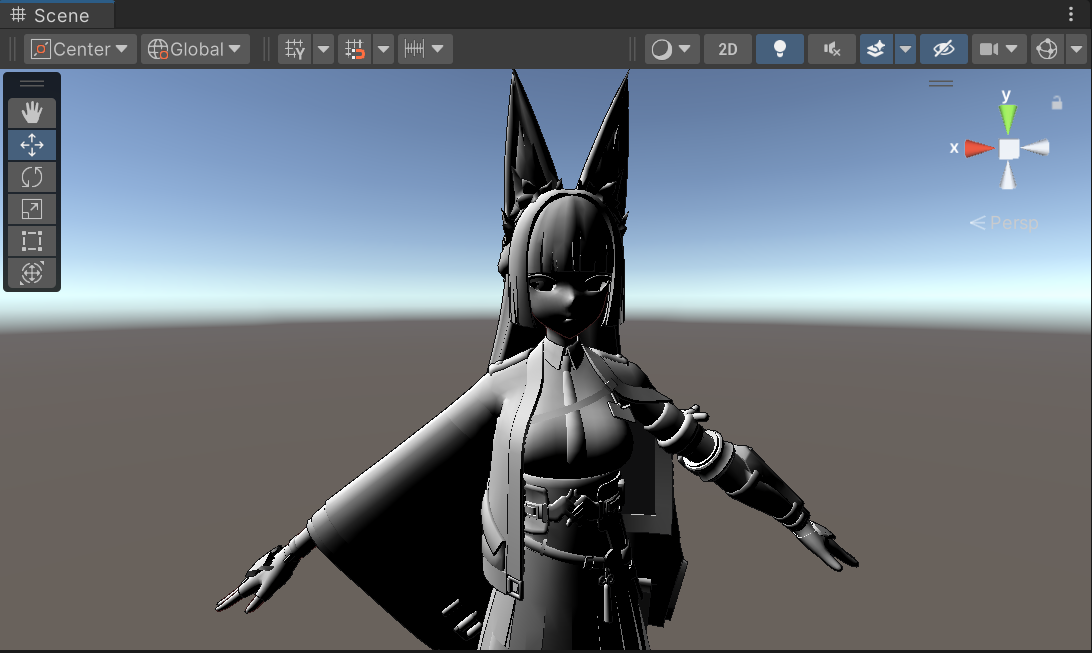Click red X axis cone on gizmo
Viewport: 1092px width, 653px height.
pyautogui.click(x=979, y=148)
